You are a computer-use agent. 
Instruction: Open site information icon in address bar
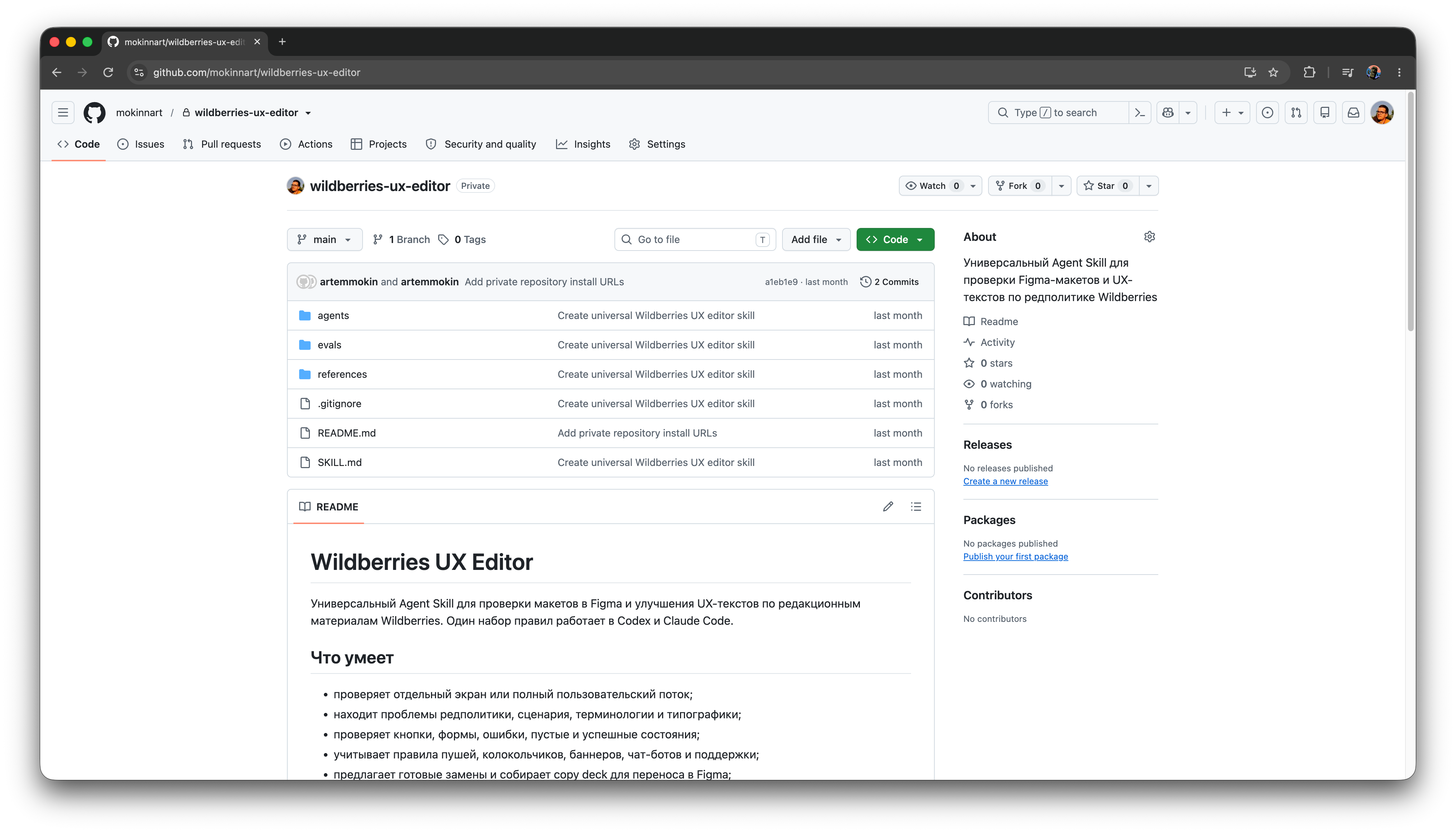point(139,73)
